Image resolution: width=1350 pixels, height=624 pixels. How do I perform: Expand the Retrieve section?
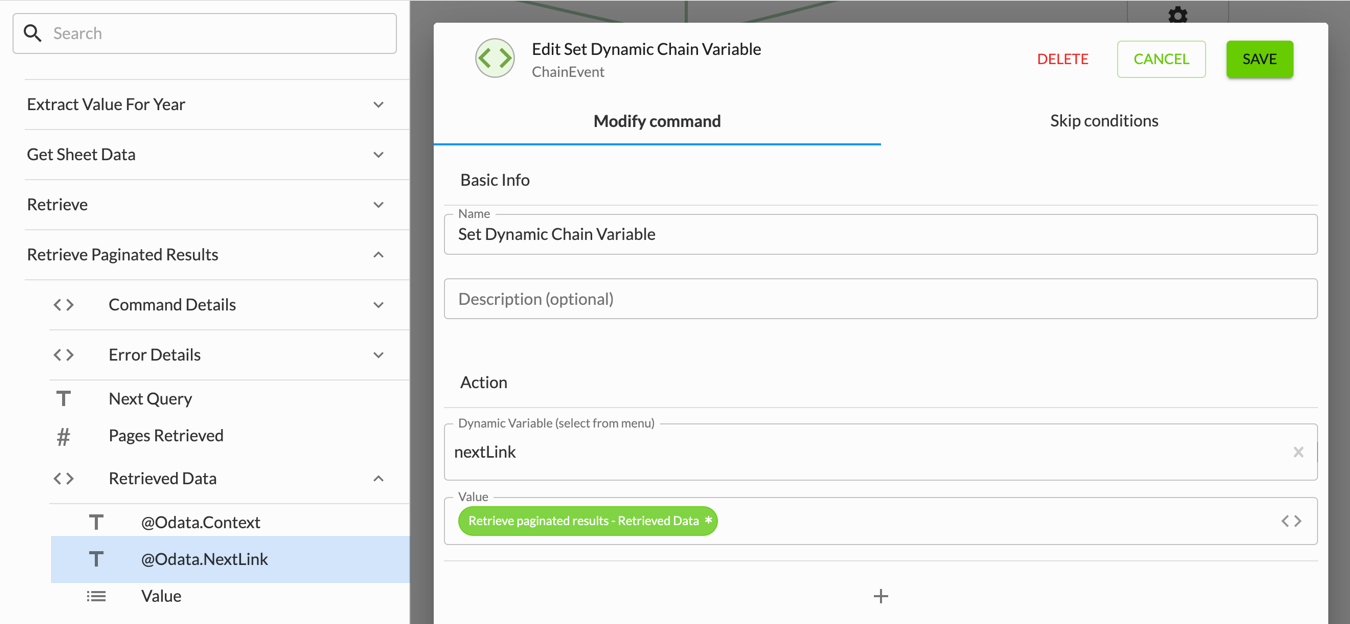point(379,205)
